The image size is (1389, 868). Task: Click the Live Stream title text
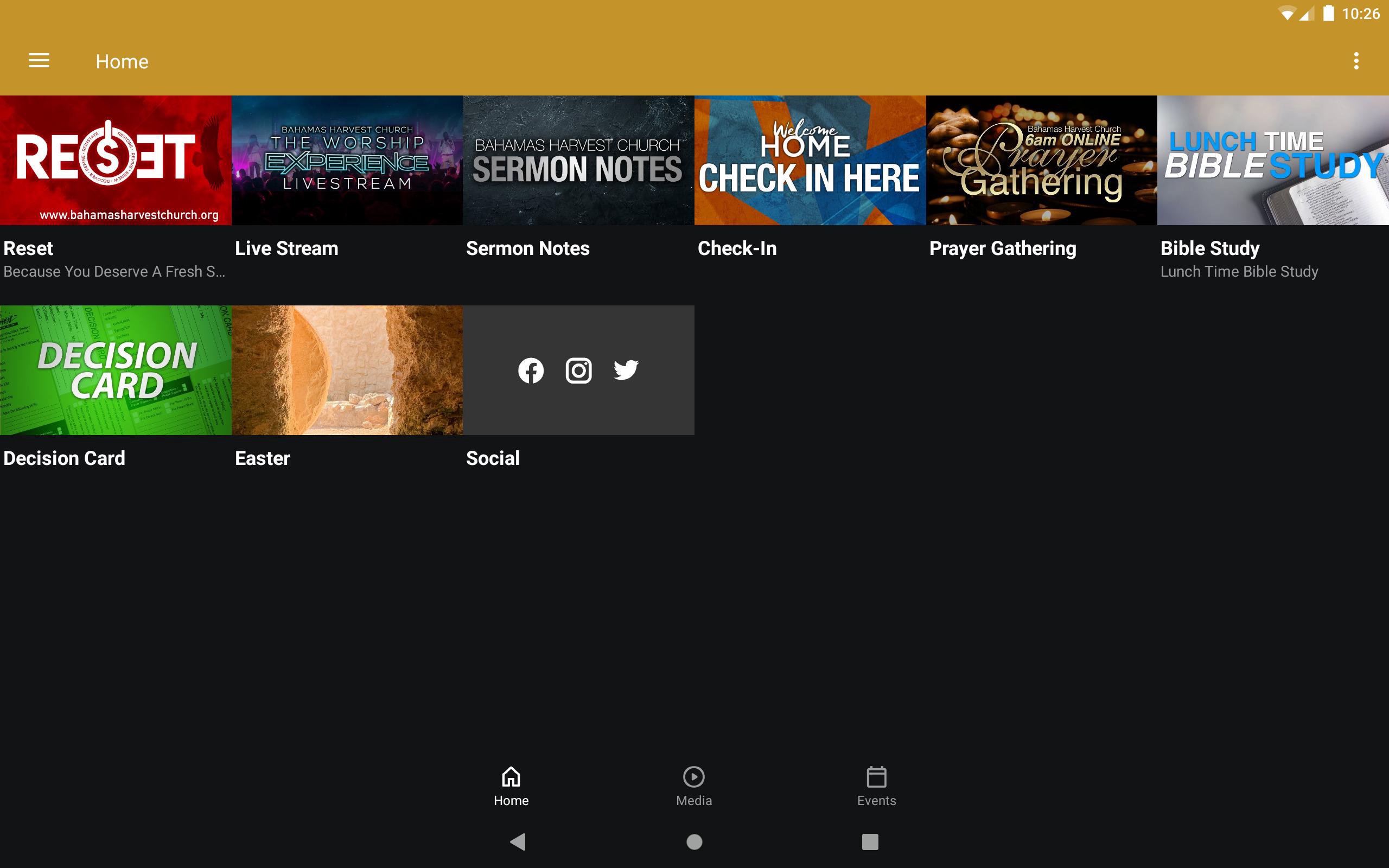(286, 248)
